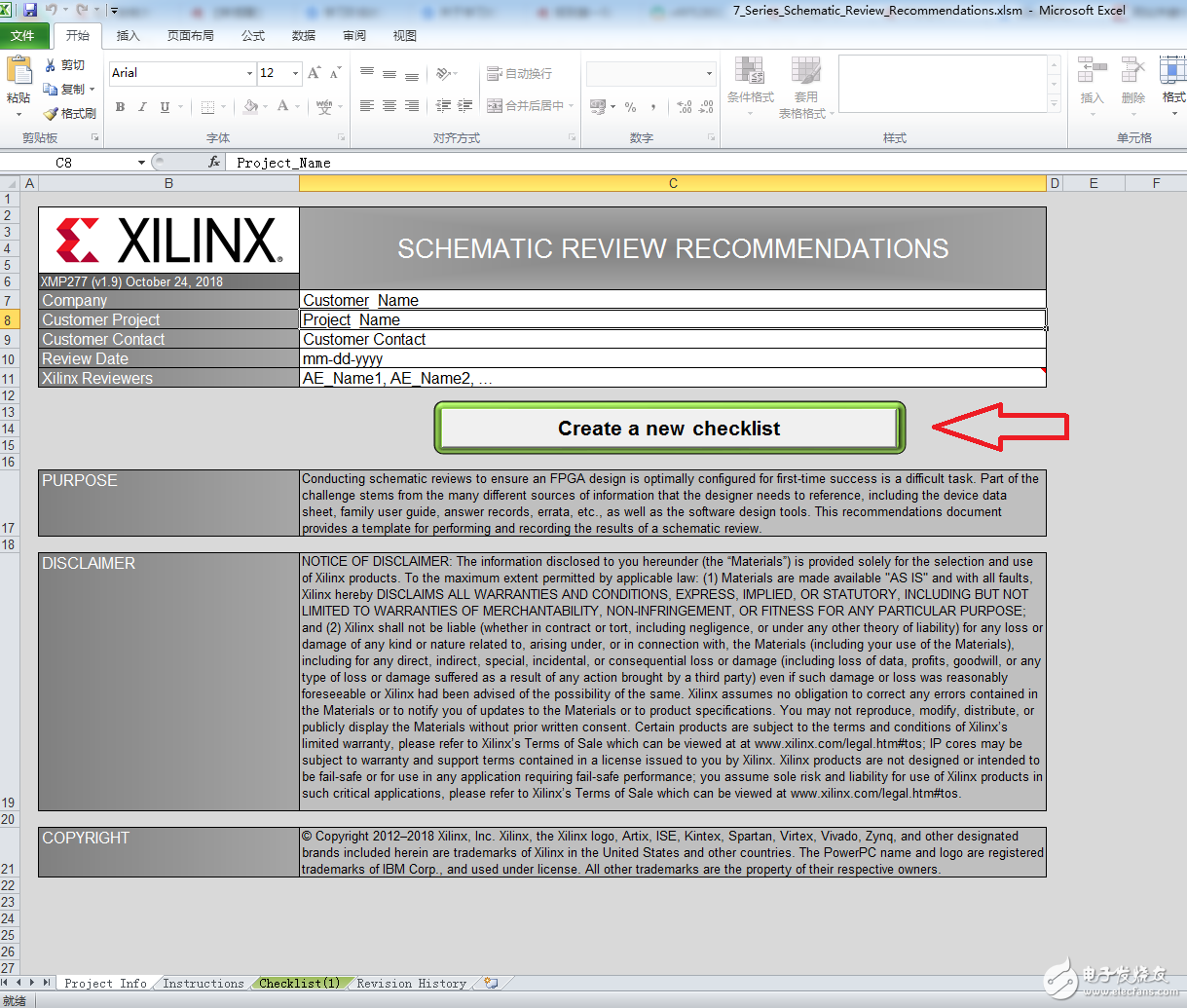Apply font color with the A icon

point(282,106)
